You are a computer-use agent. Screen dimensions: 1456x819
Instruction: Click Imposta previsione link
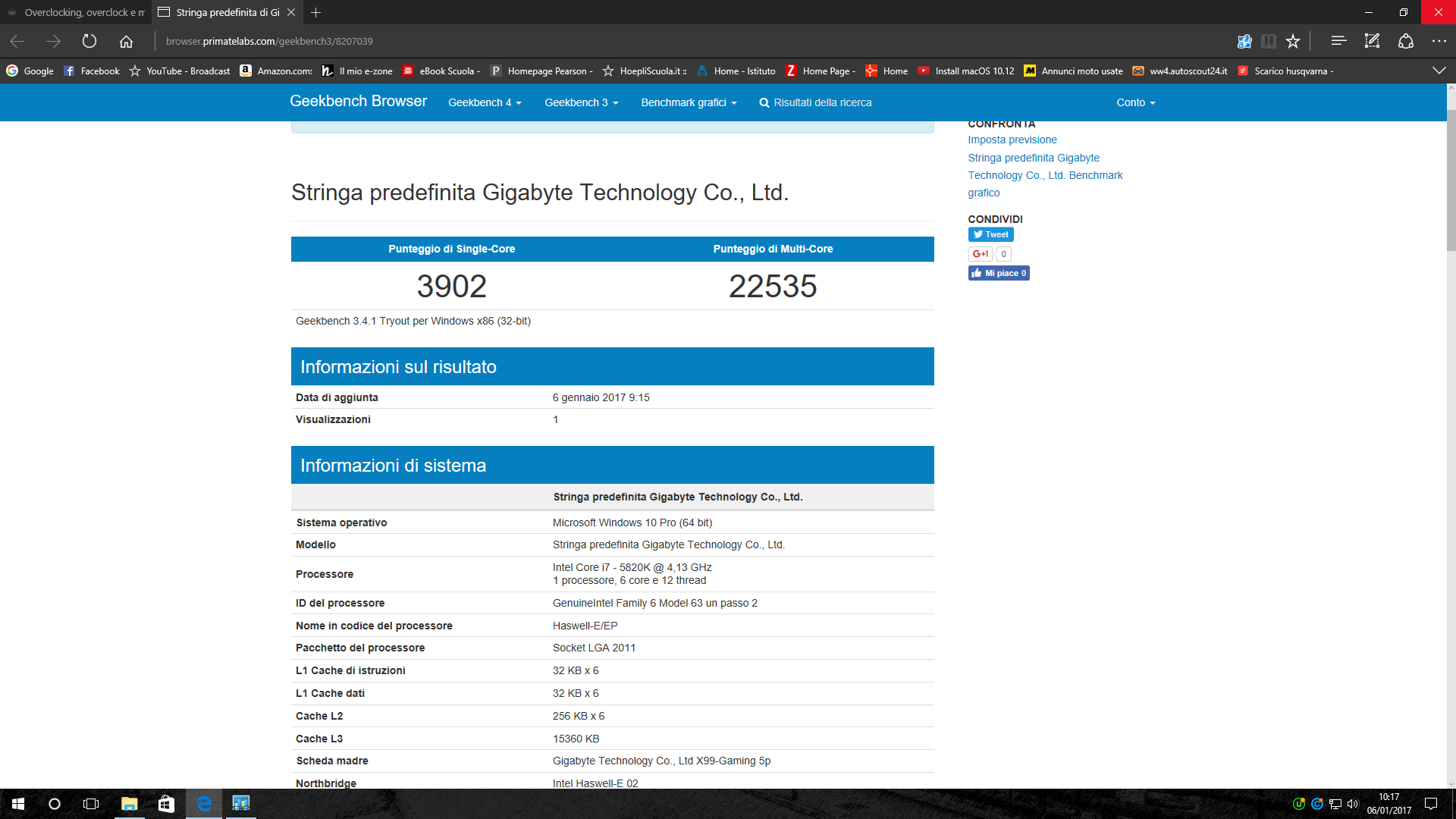click(x=1012, y=140)
